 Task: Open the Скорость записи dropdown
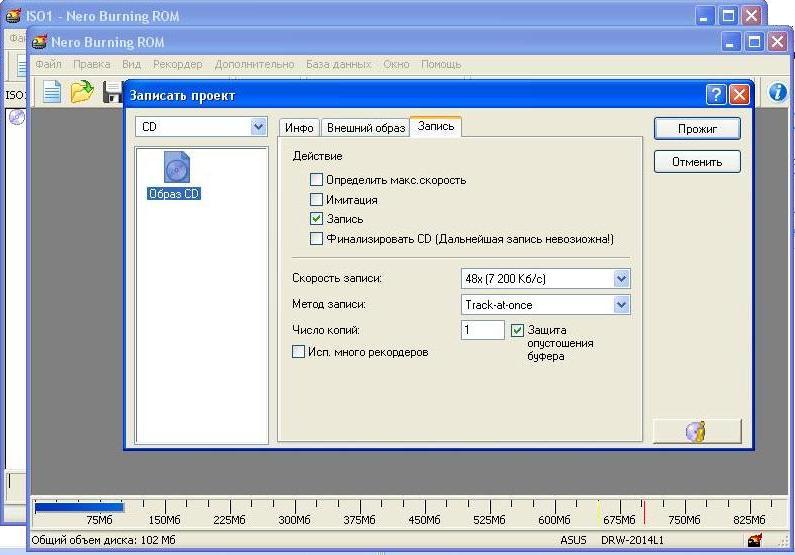click(x=621, y=278)
